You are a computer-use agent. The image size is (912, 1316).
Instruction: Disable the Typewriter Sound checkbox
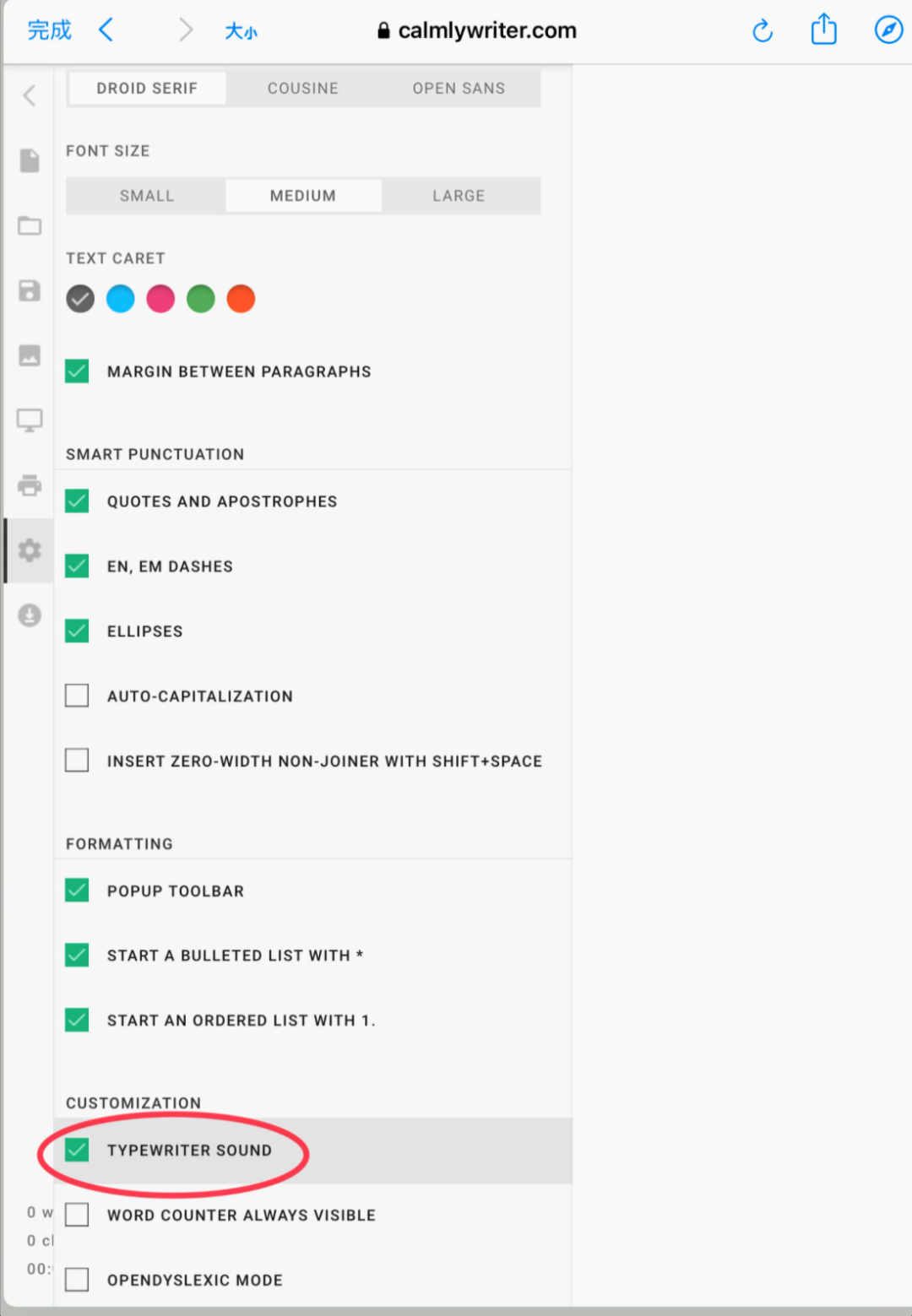(x=77, y=1150)
